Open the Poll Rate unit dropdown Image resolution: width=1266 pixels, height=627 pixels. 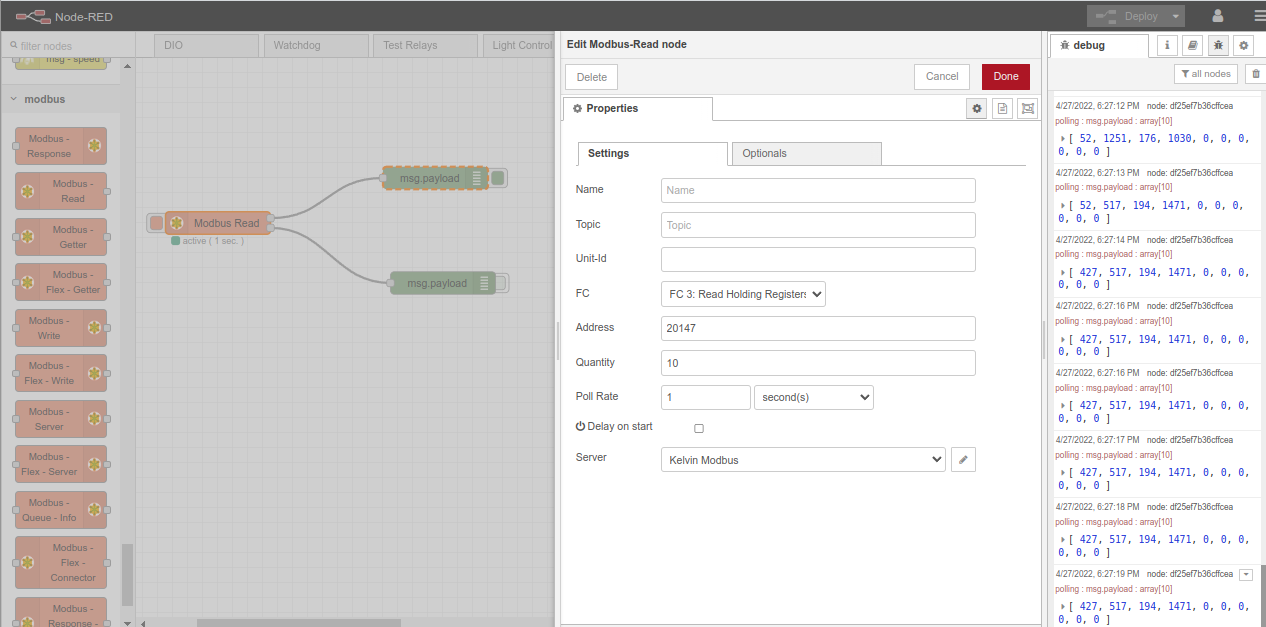click(x=813, y=397)
